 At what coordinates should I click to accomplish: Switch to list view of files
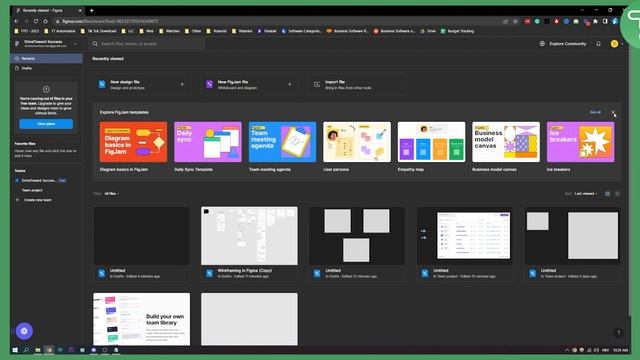pyautogui.click(x=617, y=194)
